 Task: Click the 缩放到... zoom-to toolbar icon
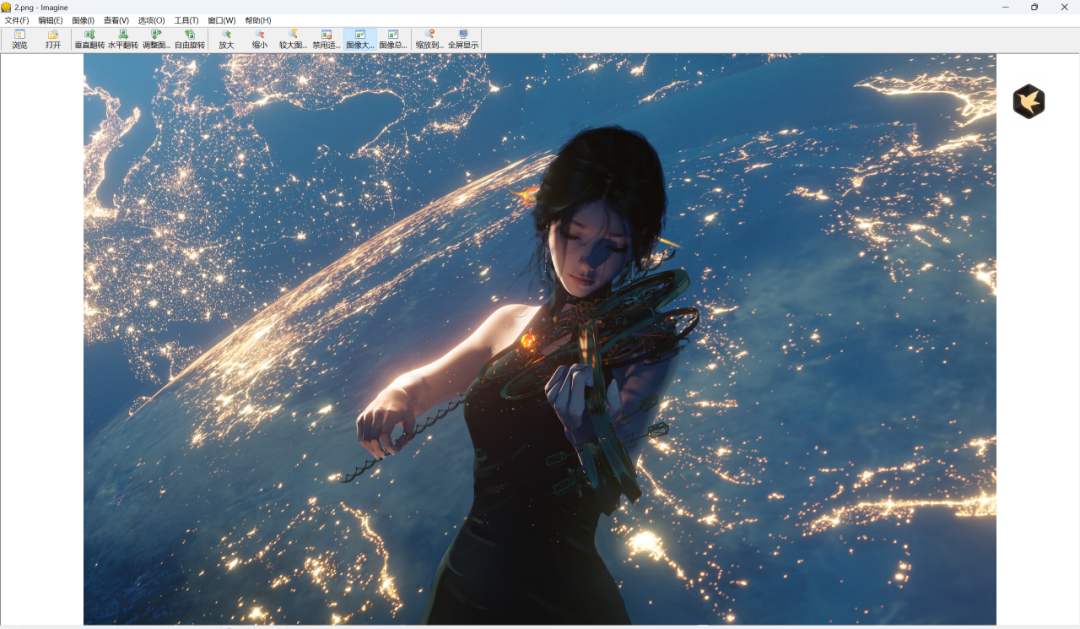pyautogui.click(x=429, y=39)
